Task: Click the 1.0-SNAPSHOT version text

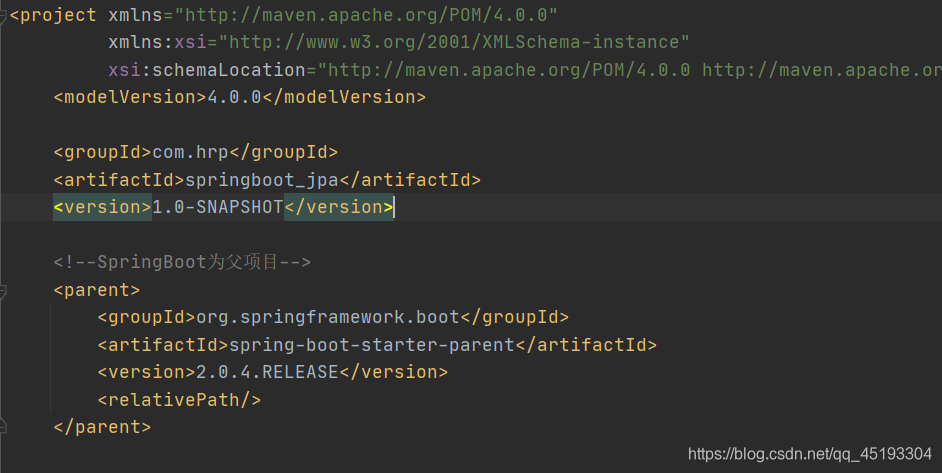Action: tap(217, 207)
